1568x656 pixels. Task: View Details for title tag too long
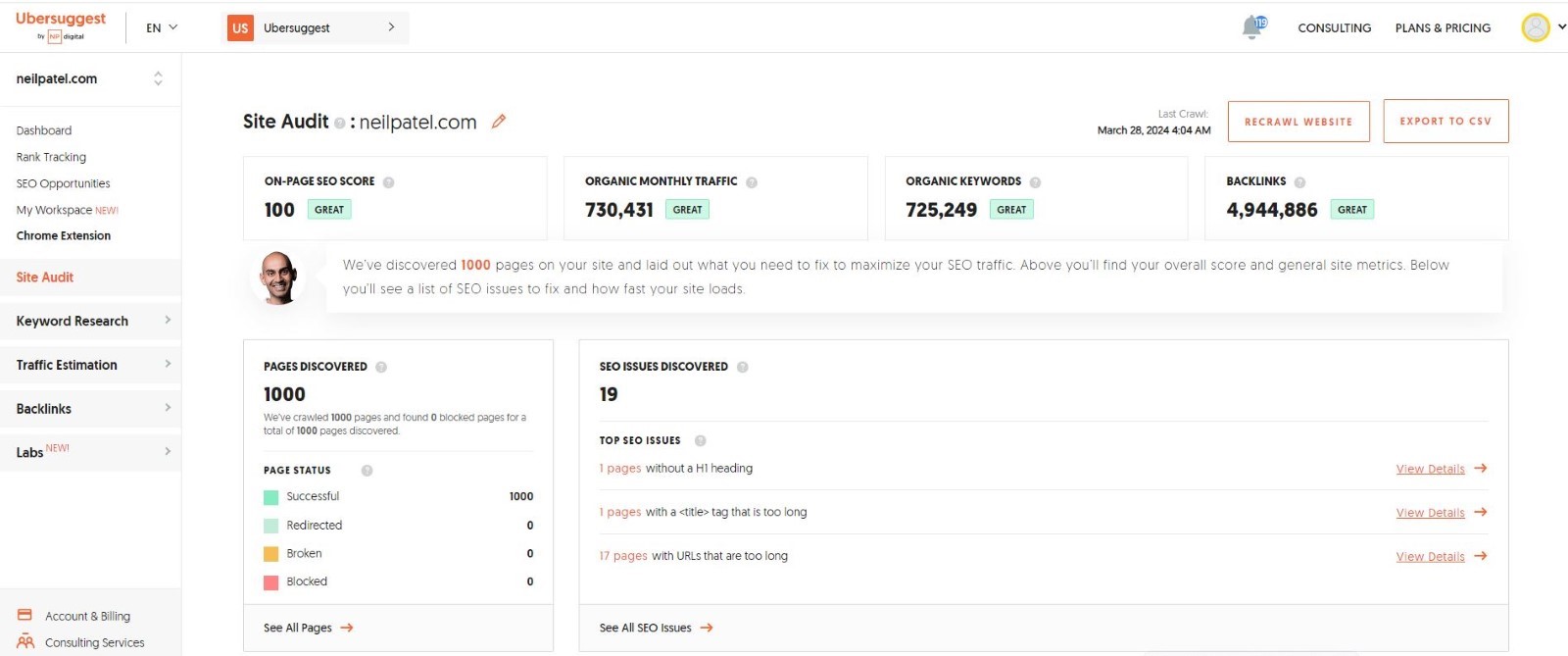tap(1431, 513)
